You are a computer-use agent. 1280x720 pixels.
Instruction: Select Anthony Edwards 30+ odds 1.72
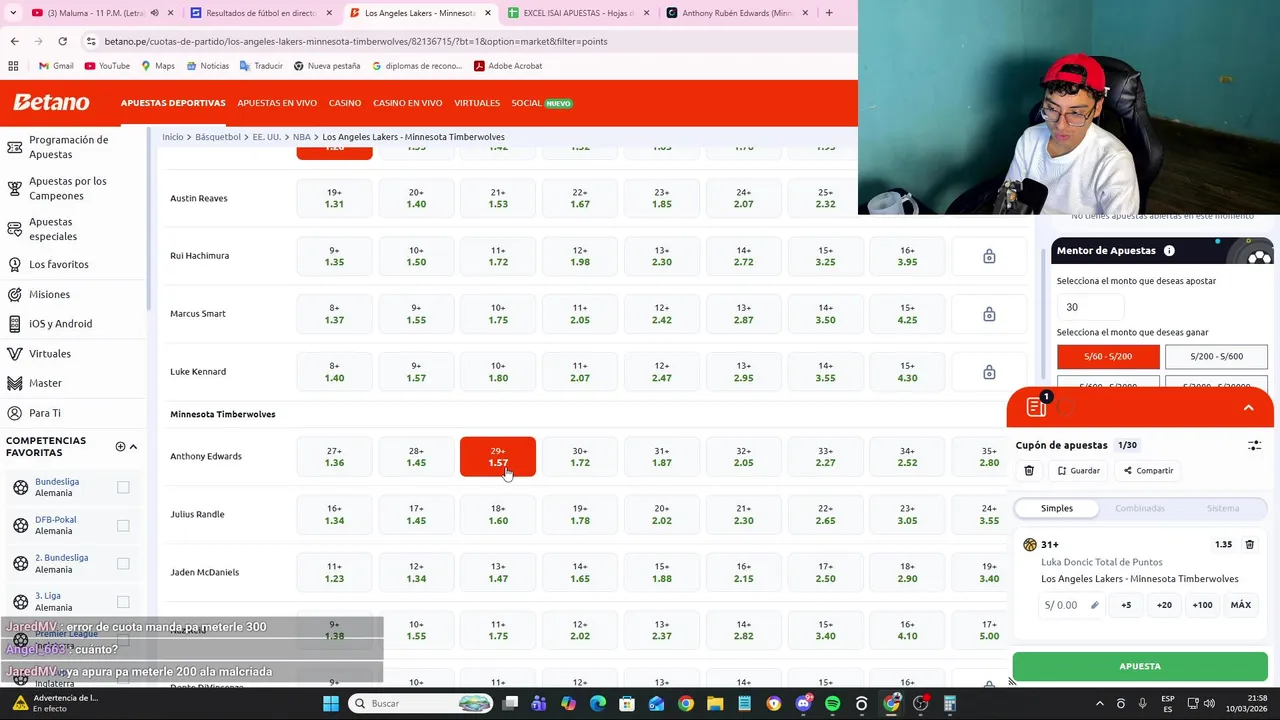(x=579, y=457)
